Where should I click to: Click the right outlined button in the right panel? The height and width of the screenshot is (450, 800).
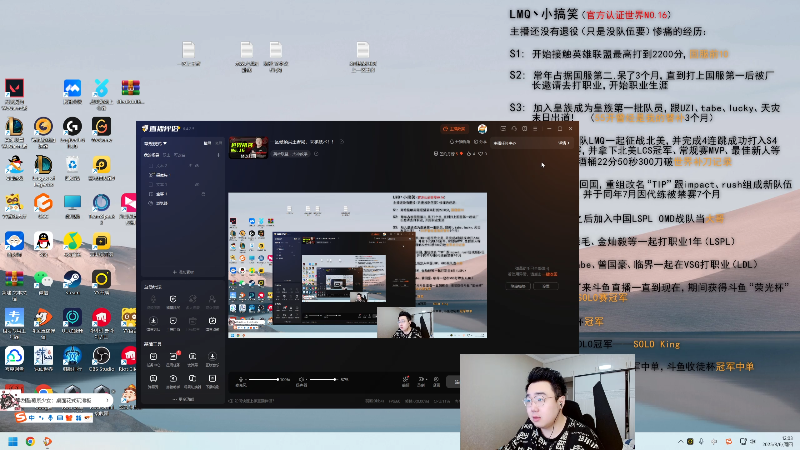(546, 286)
